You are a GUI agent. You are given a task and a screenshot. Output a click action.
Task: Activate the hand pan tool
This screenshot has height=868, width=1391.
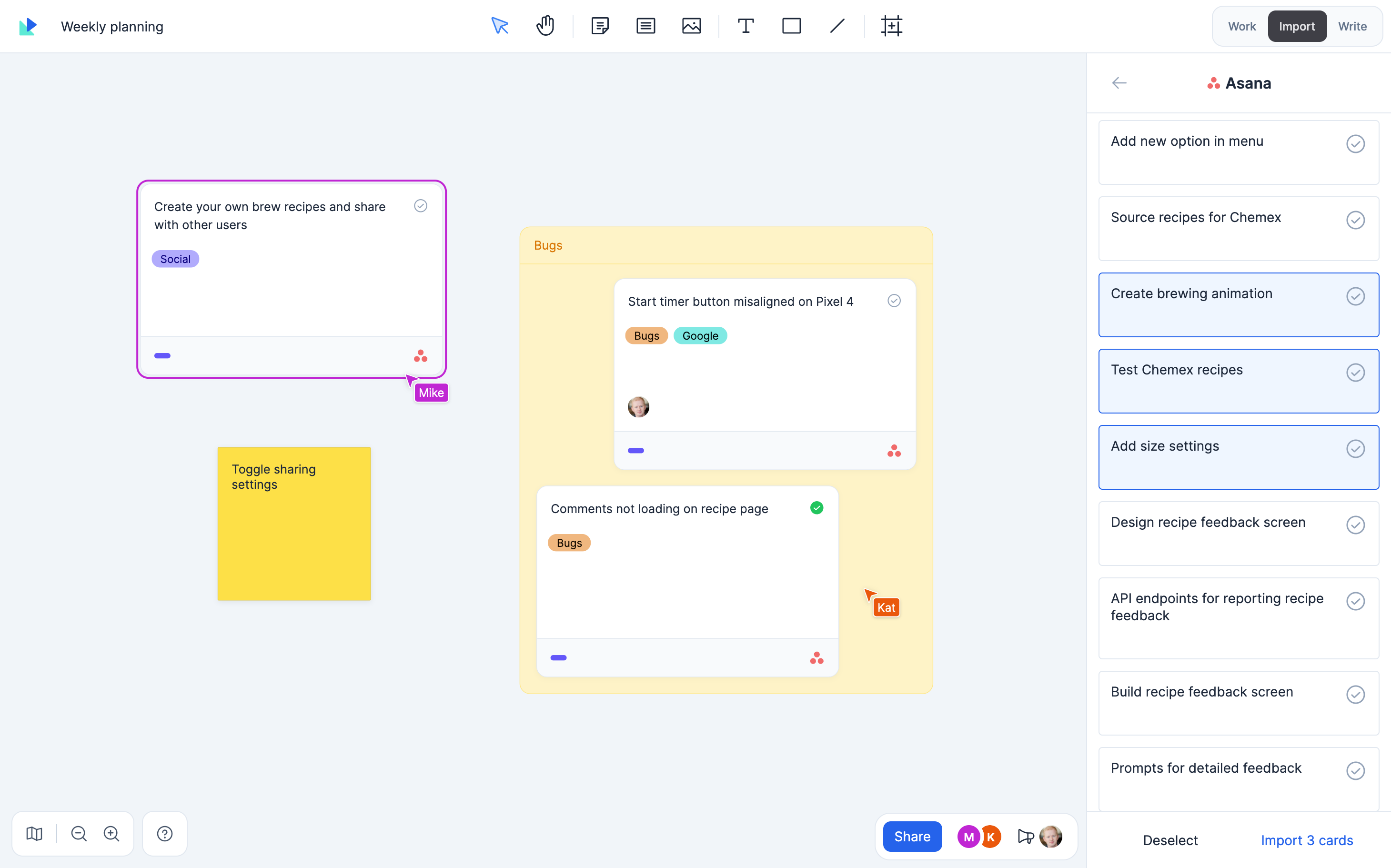click(545, 26)
